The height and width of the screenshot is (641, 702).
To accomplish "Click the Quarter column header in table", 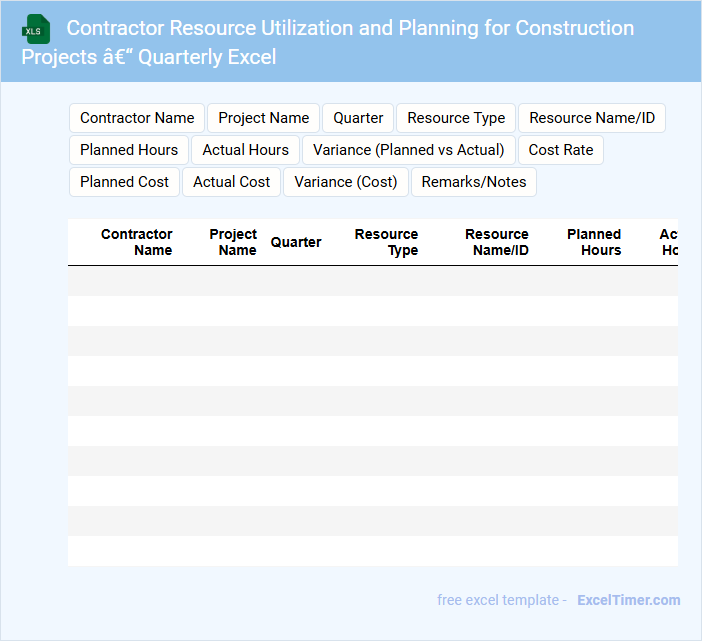I will pos(296,242).
